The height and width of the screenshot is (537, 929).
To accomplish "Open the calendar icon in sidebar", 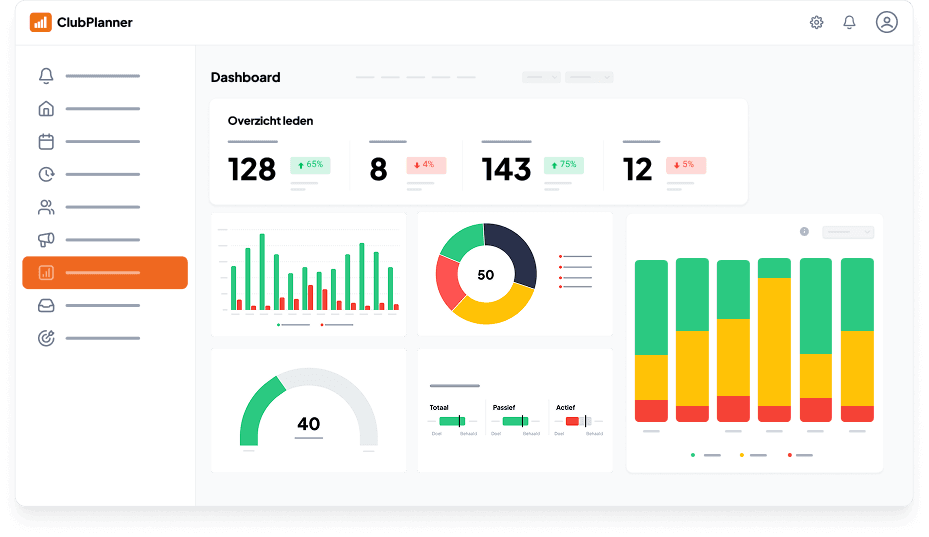I will coord(46,142).
